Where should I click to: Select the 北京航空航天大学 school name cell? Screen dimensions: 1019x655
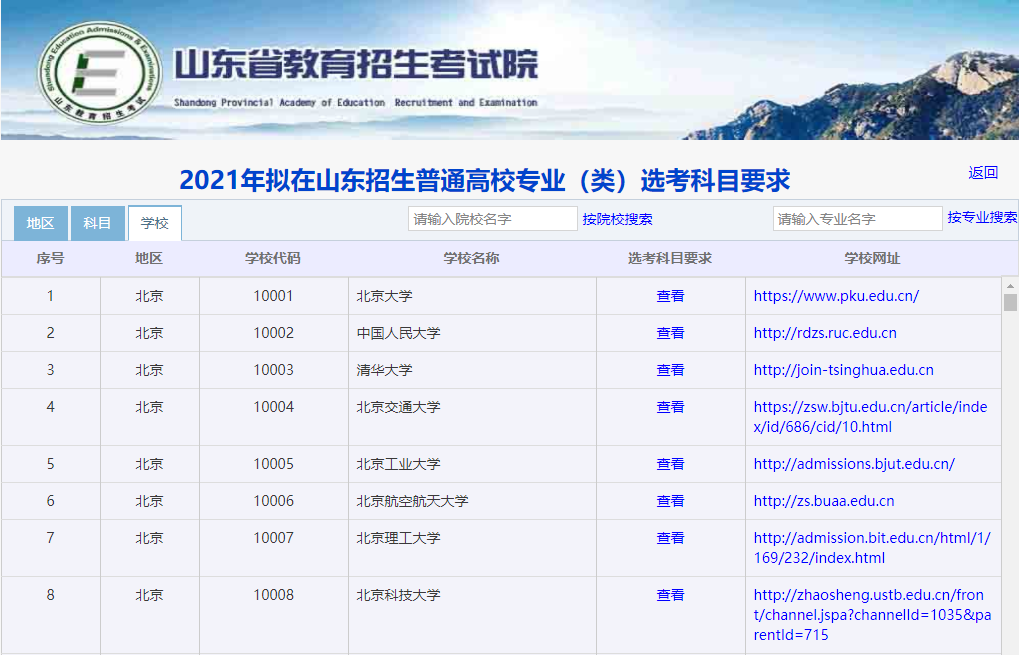[472, 501]
